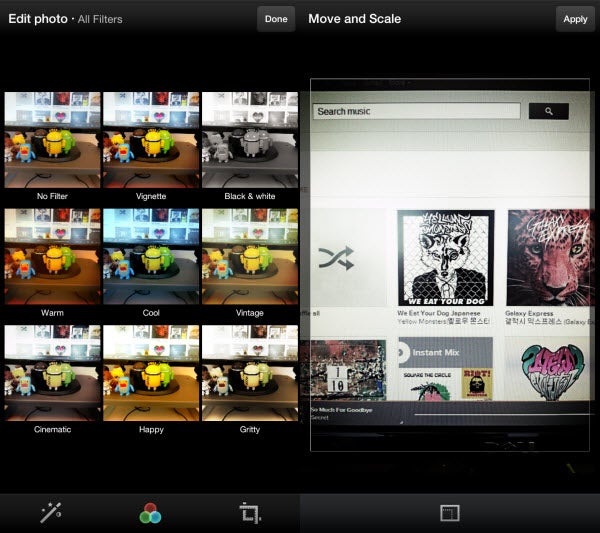Click the 'So Much For Goodbye' track title

(341, 410)
